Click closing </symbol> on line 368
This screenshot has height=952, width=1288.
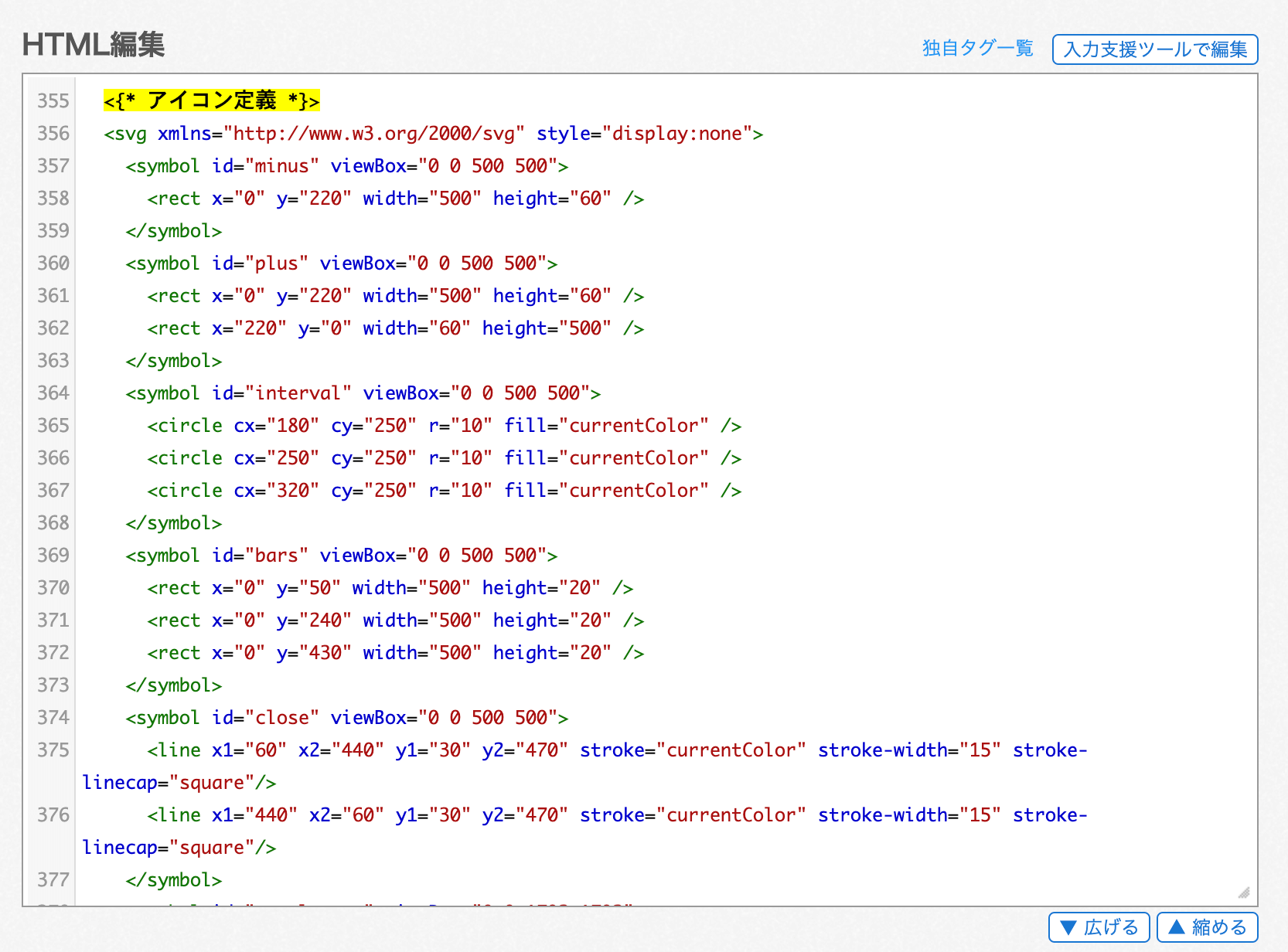click(174, 523)
